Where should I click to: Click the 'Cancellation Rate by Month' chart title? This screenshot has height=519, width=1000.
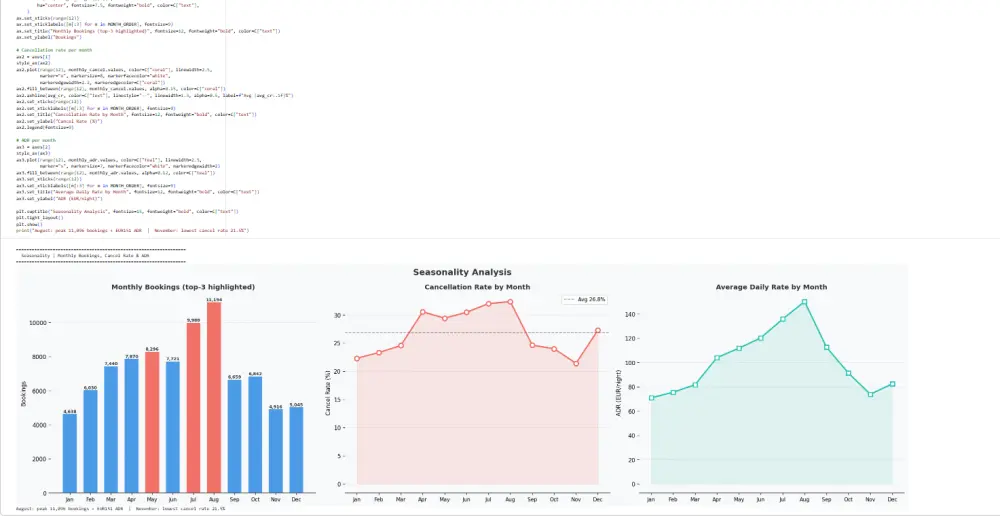[x=477, y=287]
